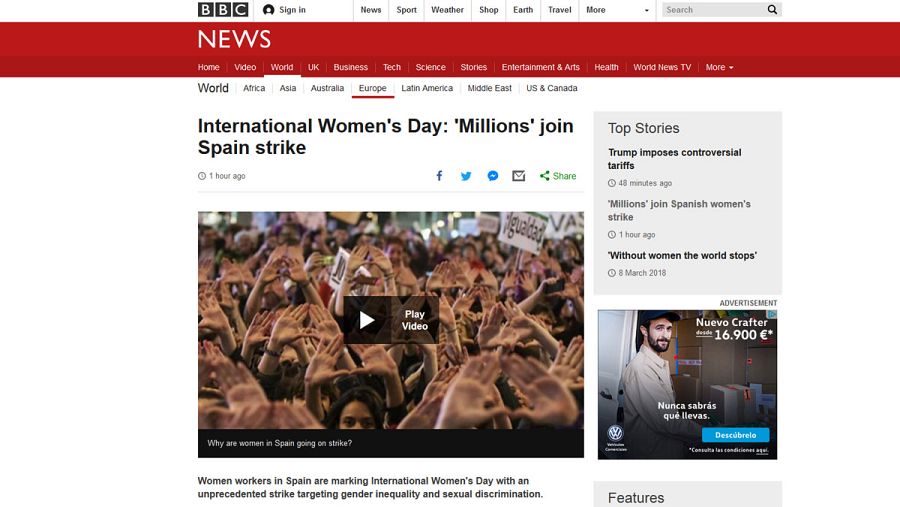Select Europe world region

click(x=373, y=88)
